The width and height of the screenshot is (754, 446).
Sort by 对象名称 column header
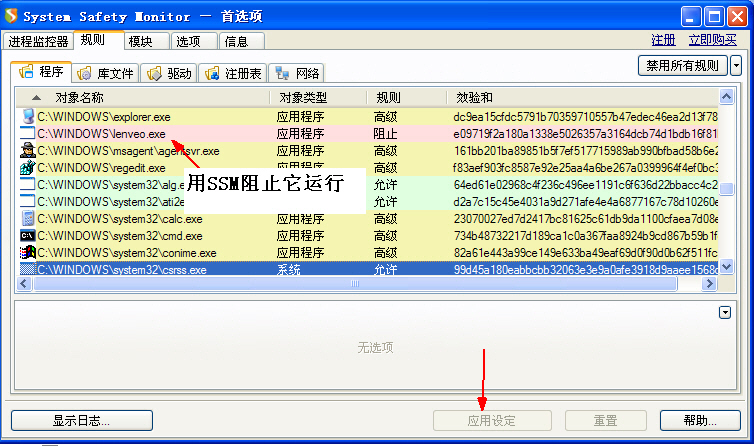[142, 98]
